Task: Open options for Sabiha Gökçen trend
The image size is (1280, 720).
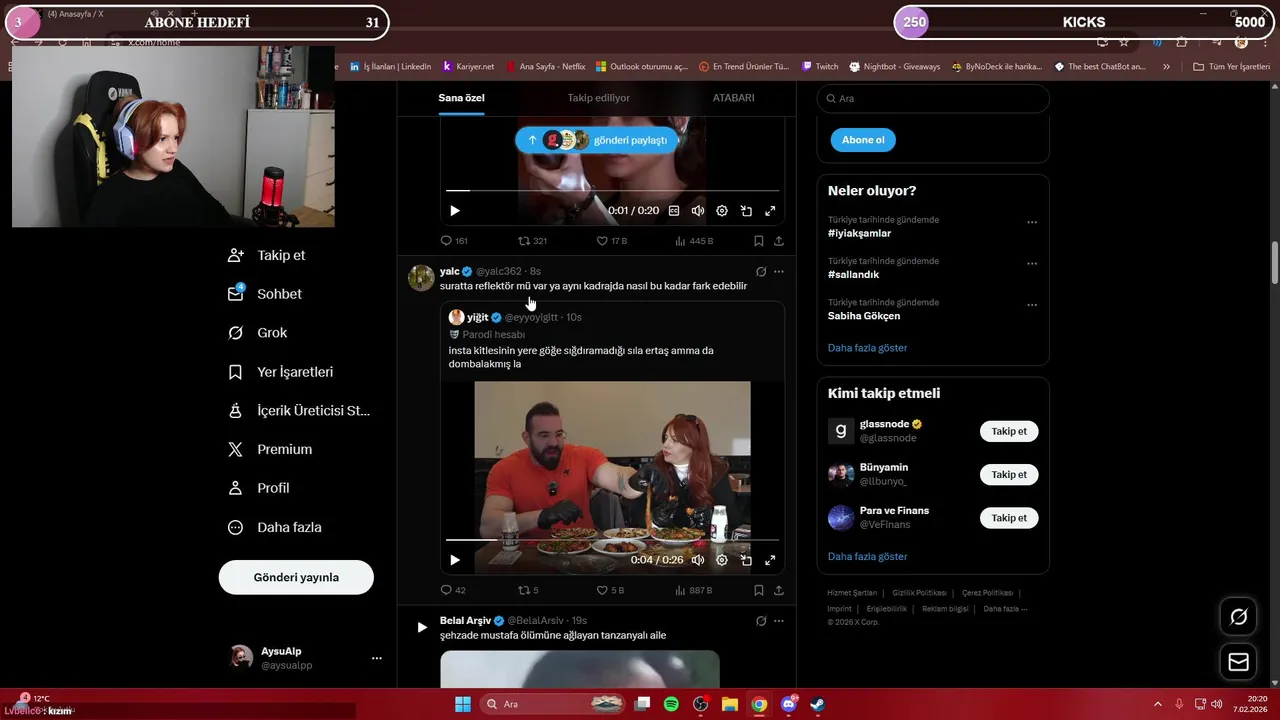Action: (1032, 305)
